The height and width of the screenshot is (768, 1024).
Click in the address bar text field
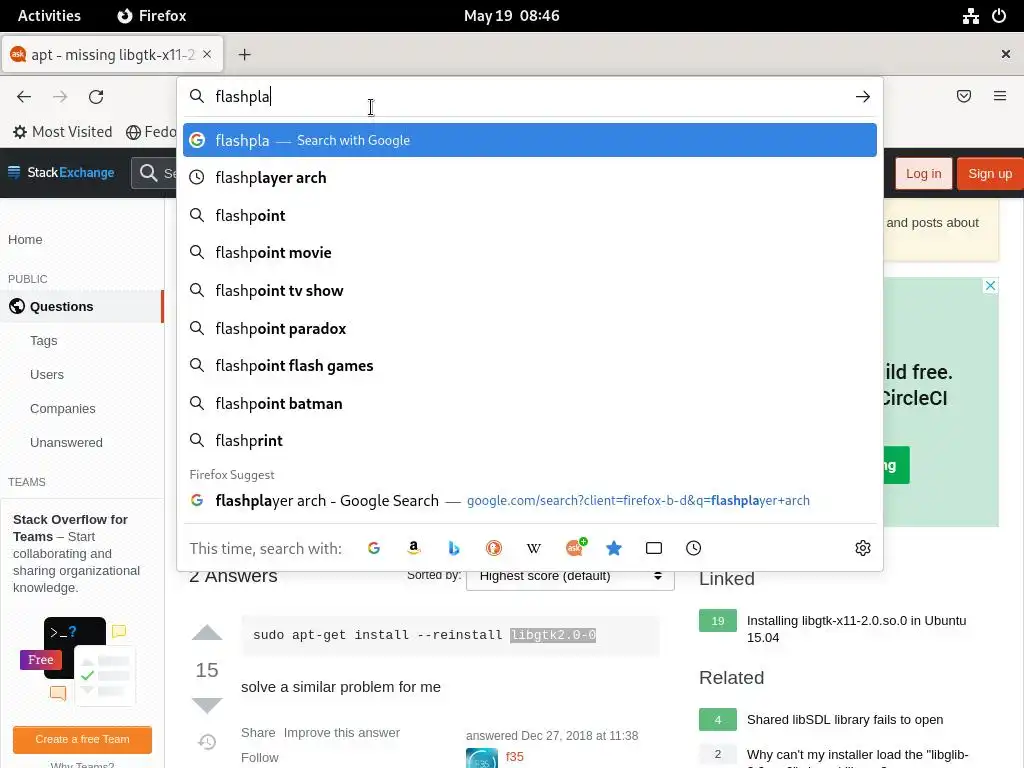(529, 97)
